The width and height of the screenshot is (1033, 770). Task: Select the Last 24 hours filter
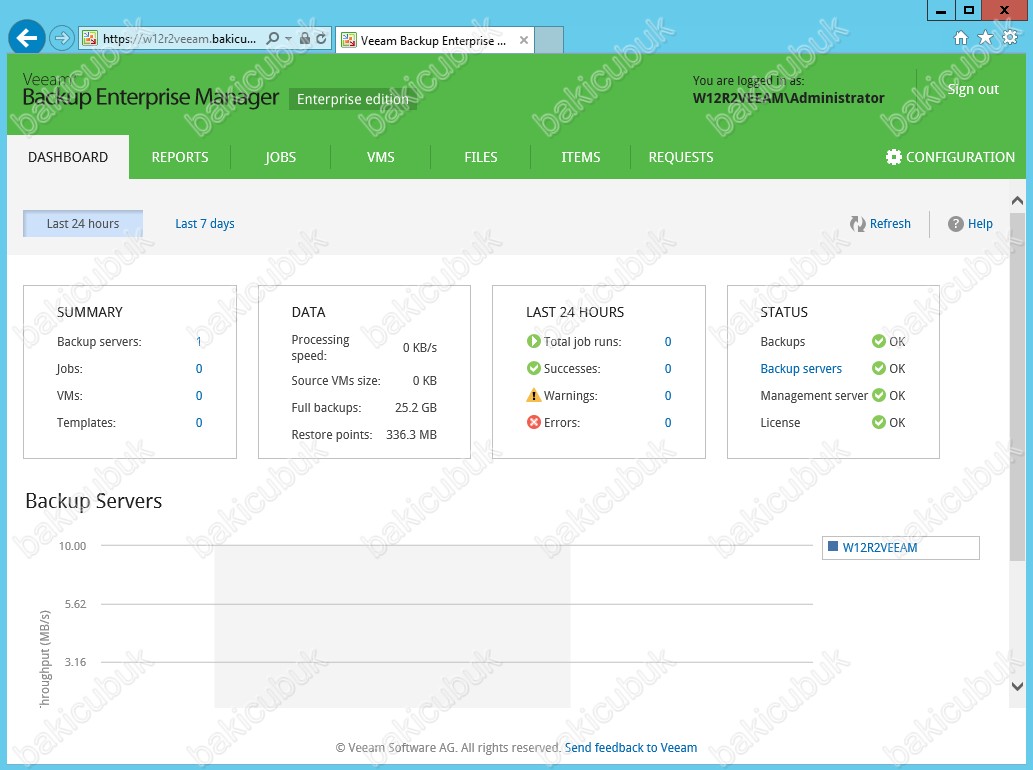point(83,223)
